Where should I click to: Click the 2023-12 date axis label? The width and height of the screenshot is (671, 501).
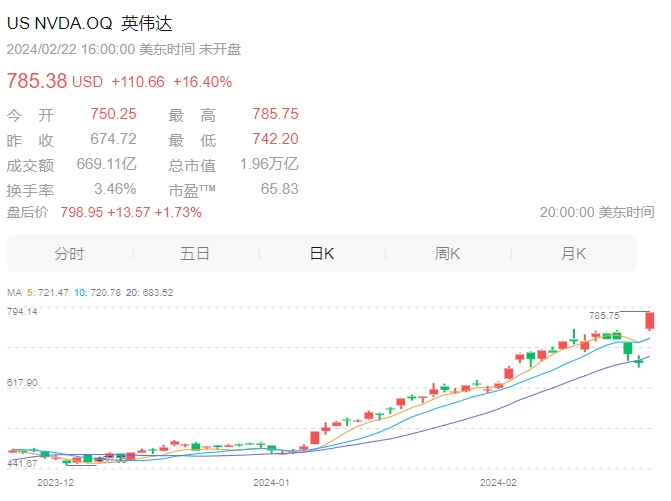(x=56, y=483)
